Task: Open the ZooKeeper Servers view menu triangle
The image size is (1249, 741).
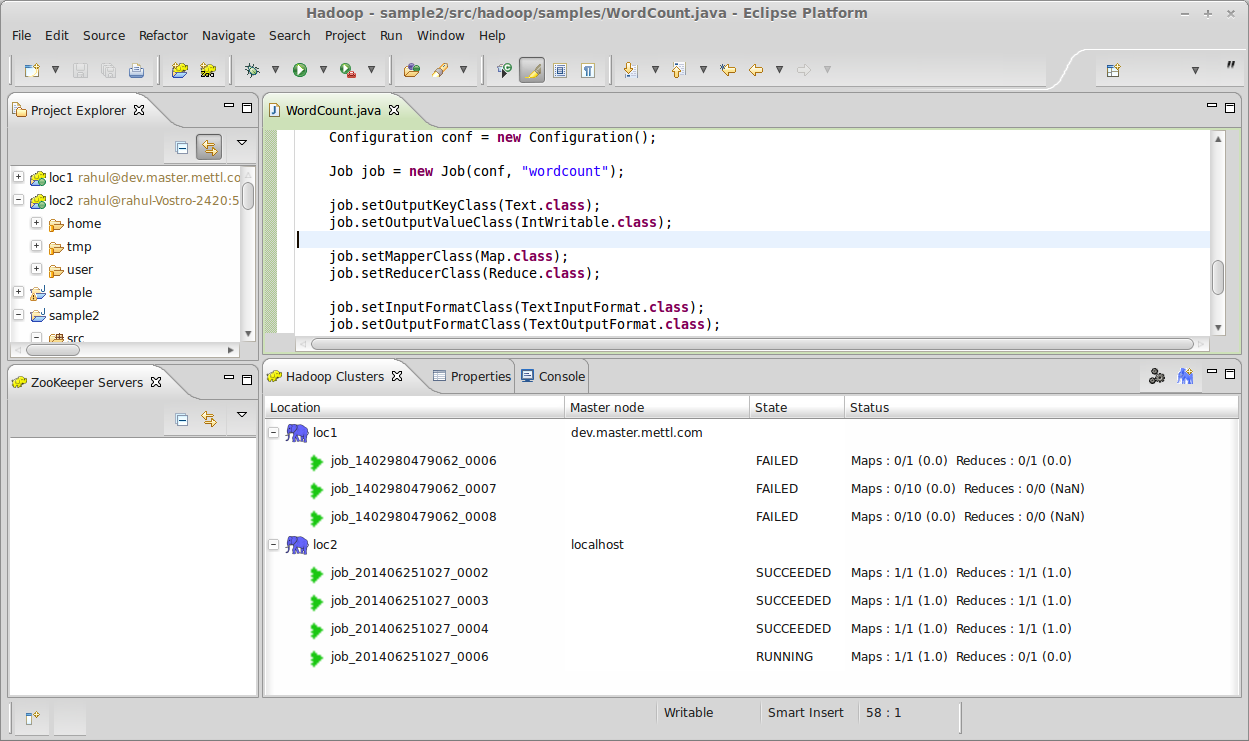Action: 241,414
